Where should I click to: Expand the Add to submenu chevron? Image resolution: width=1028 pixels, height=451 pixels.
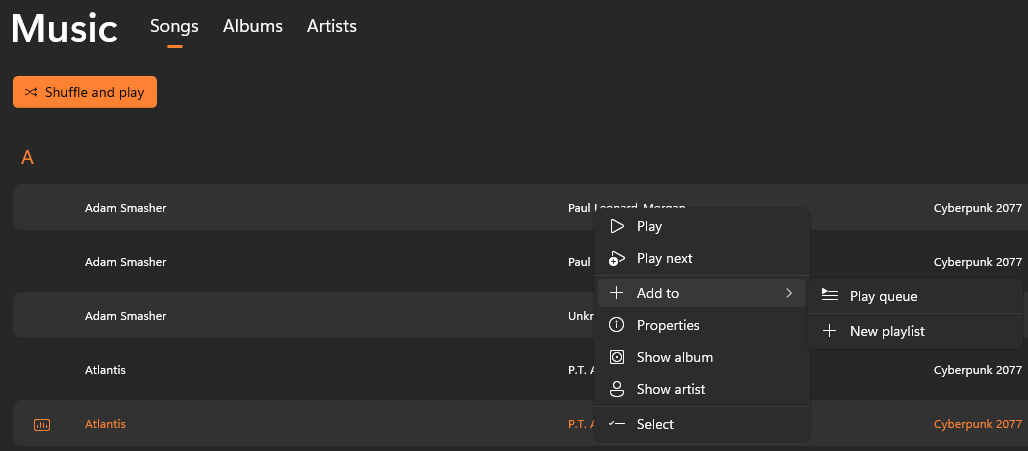point(789,293)
